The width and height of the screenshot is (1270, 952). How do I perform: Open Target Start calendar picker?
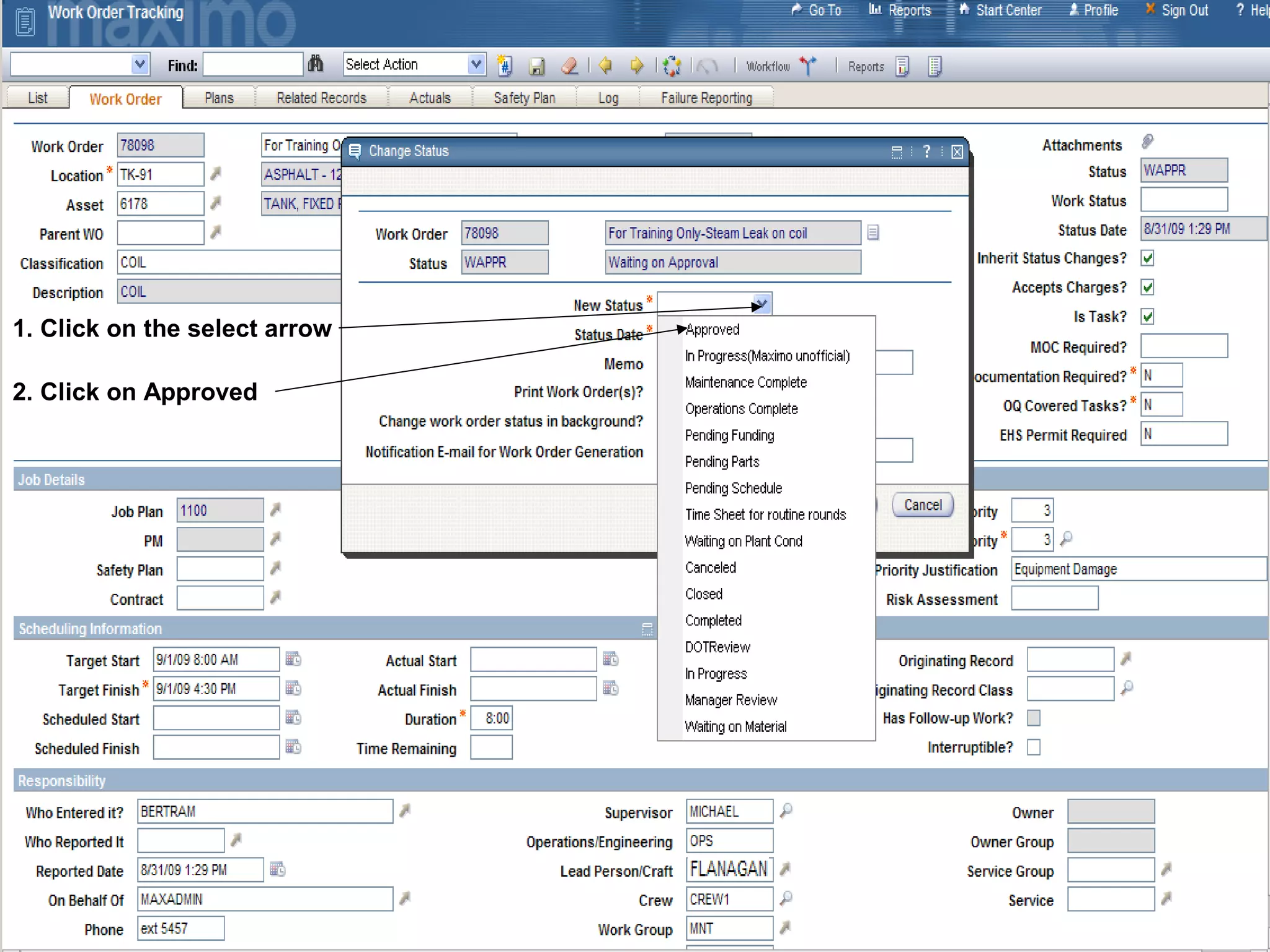coord(293,659)
